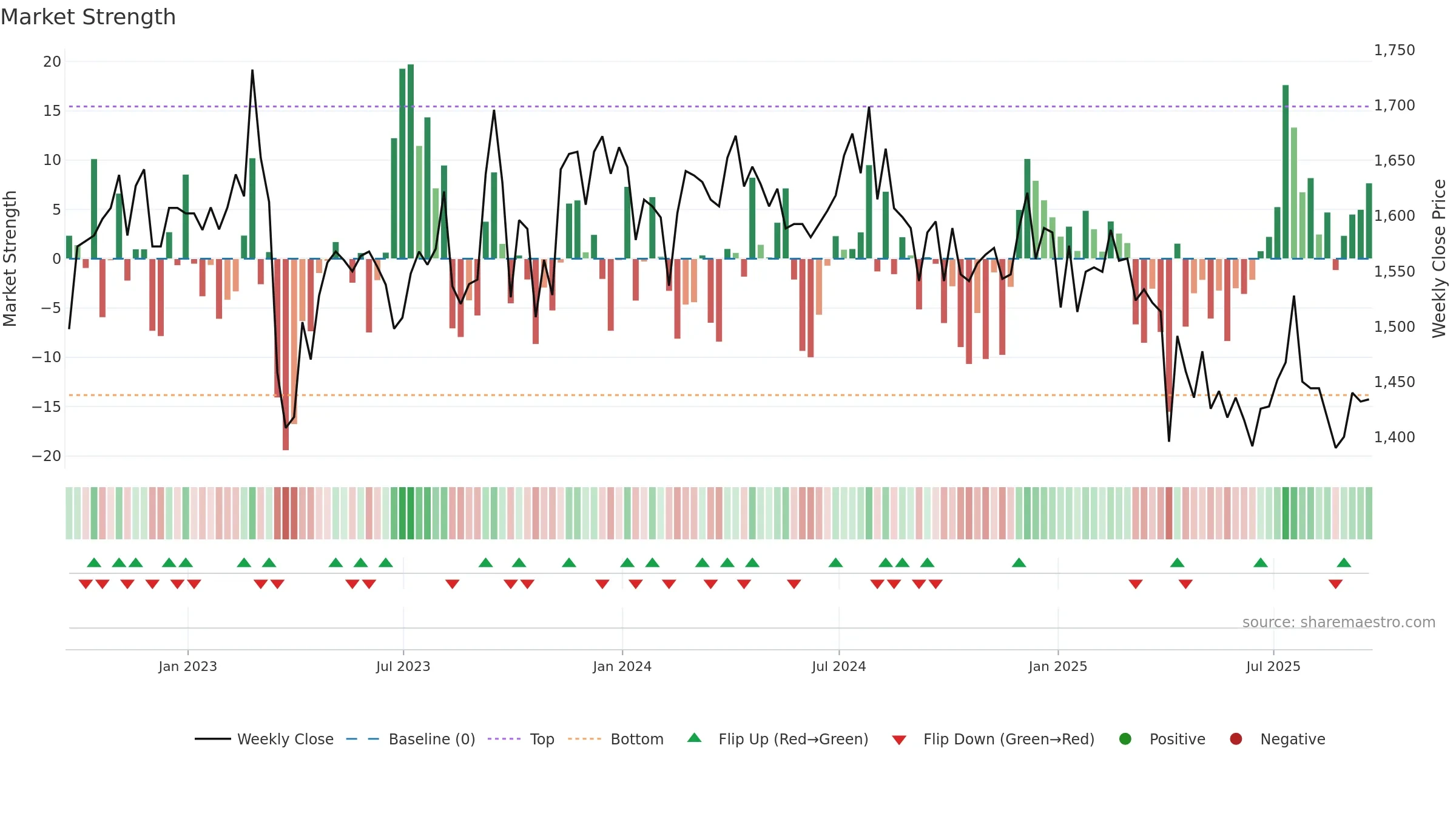Click the purple dotted Top threshold line in chart

tap(719, 107)
